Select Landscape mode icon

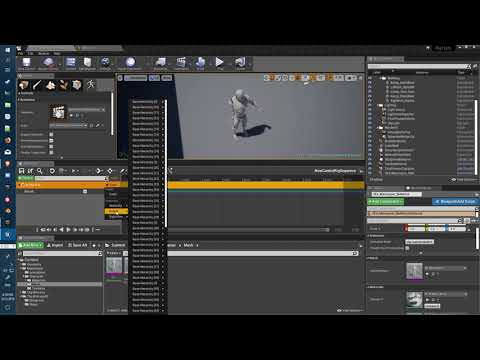(x=50, y=85)
